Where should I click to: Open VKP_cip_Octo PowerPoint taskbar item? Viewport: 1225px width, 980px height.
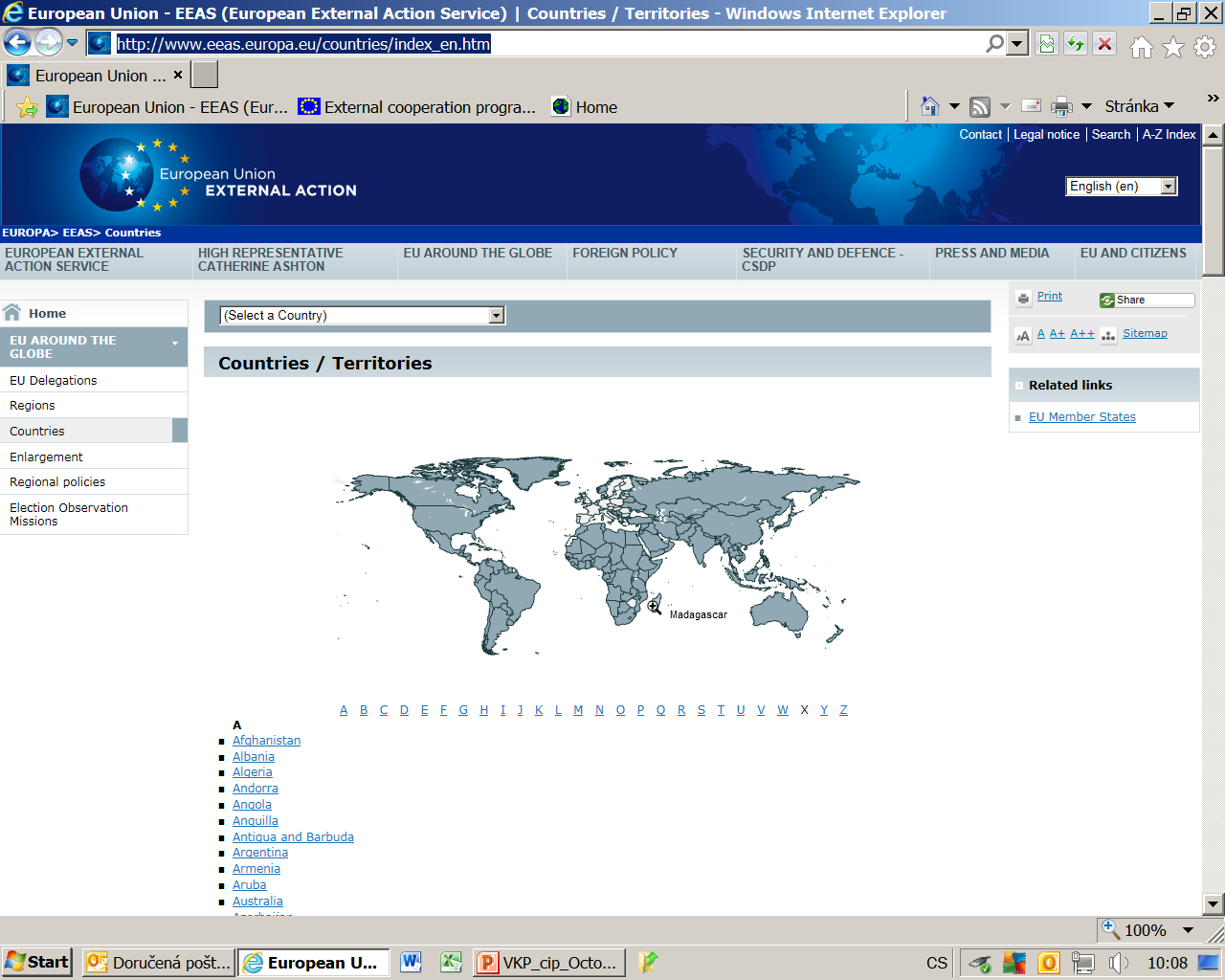coord(549,963)
